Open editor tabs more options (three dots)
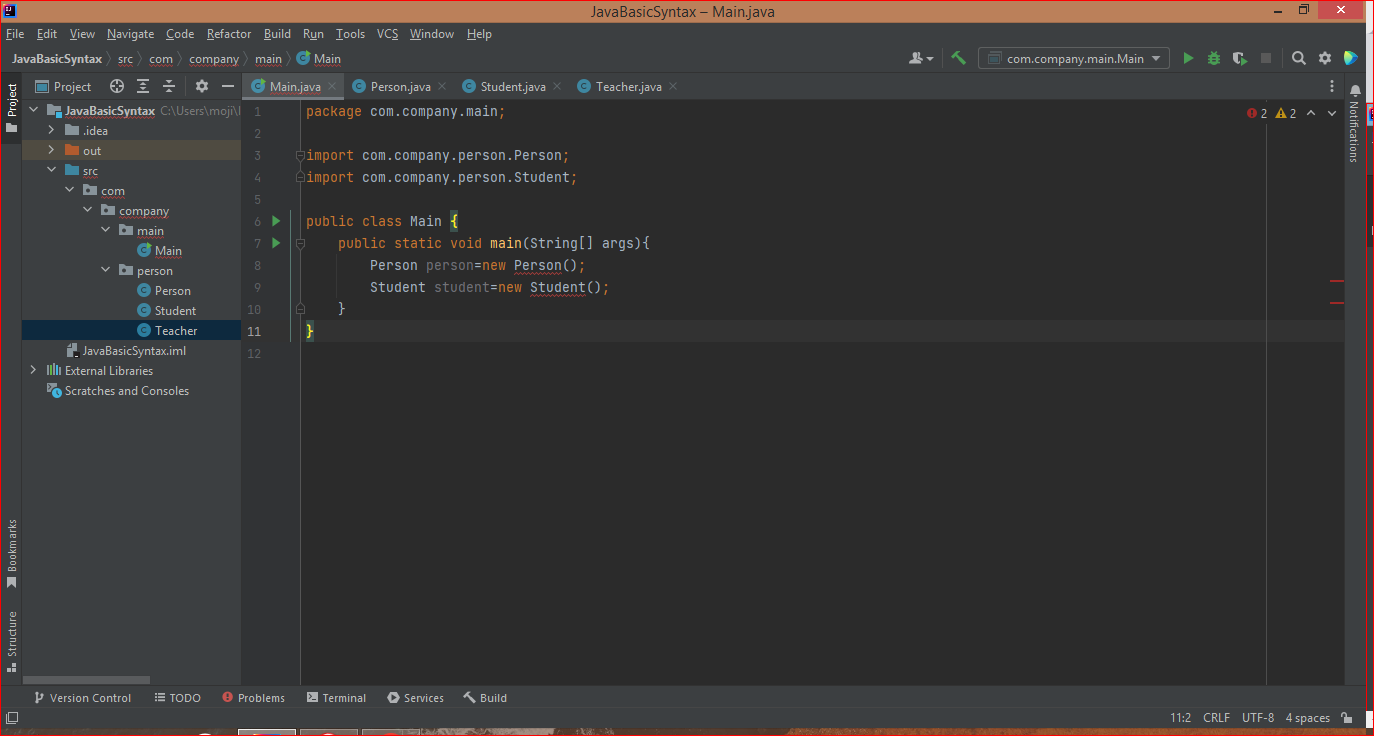This screenshot has width=1374, height=736. coord(1332,87)
